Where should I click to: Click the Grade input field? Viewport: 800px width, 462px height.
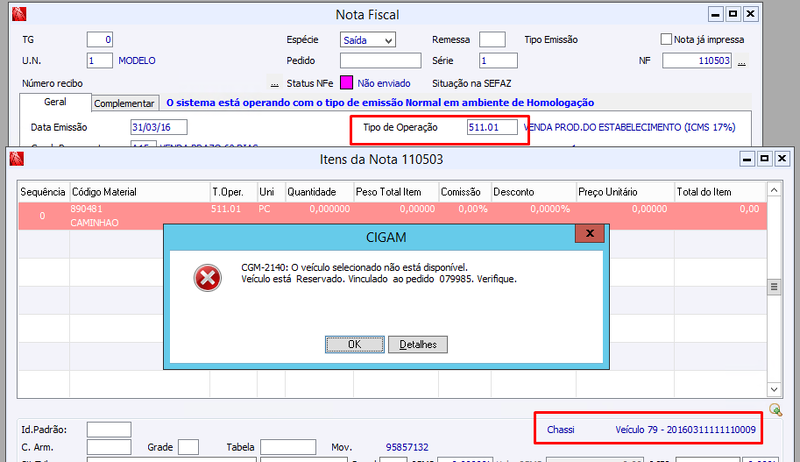(188, 447)
